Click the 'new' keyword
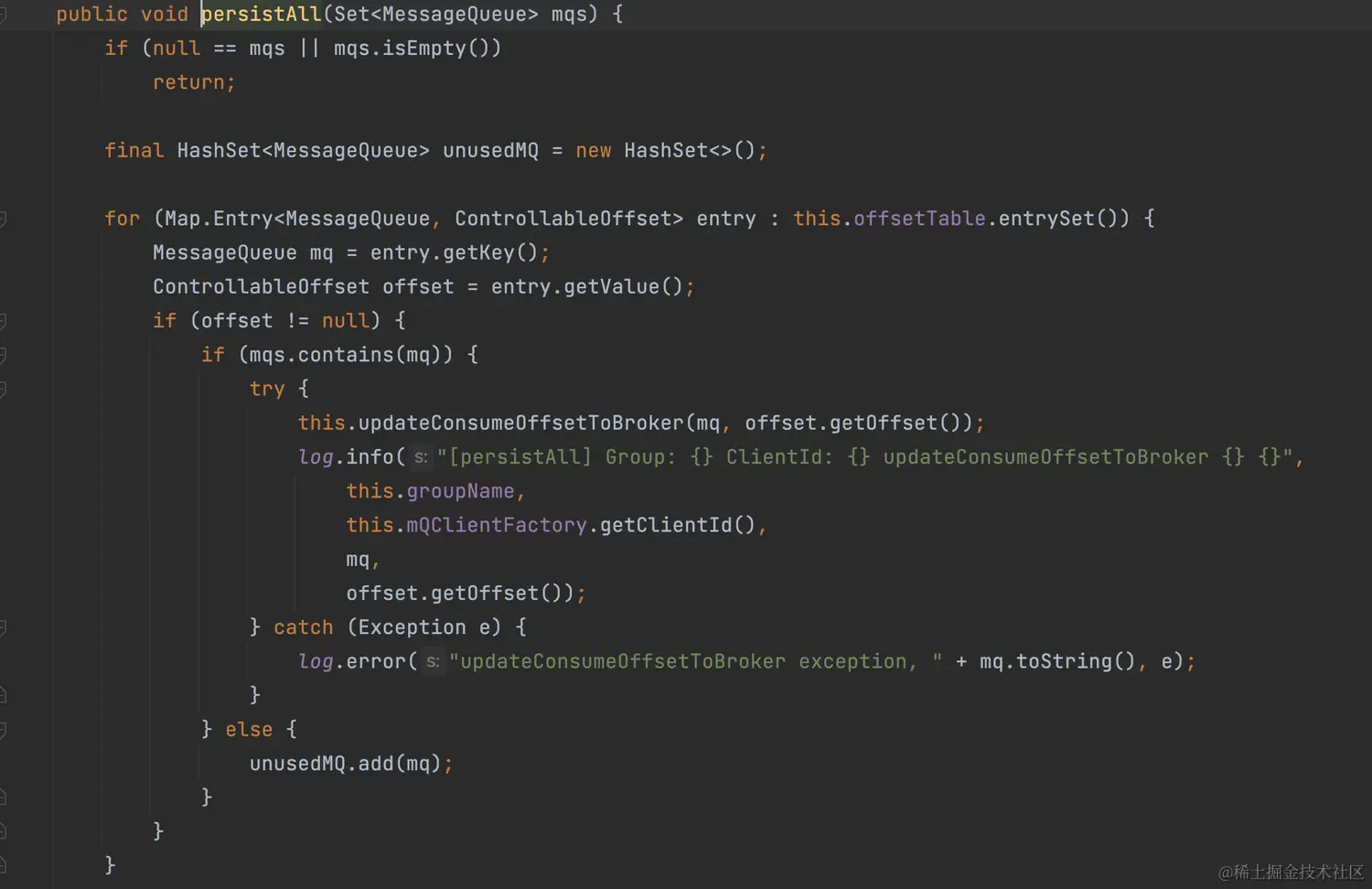This screenshot has width=1372, height=889. pos(594,150)
